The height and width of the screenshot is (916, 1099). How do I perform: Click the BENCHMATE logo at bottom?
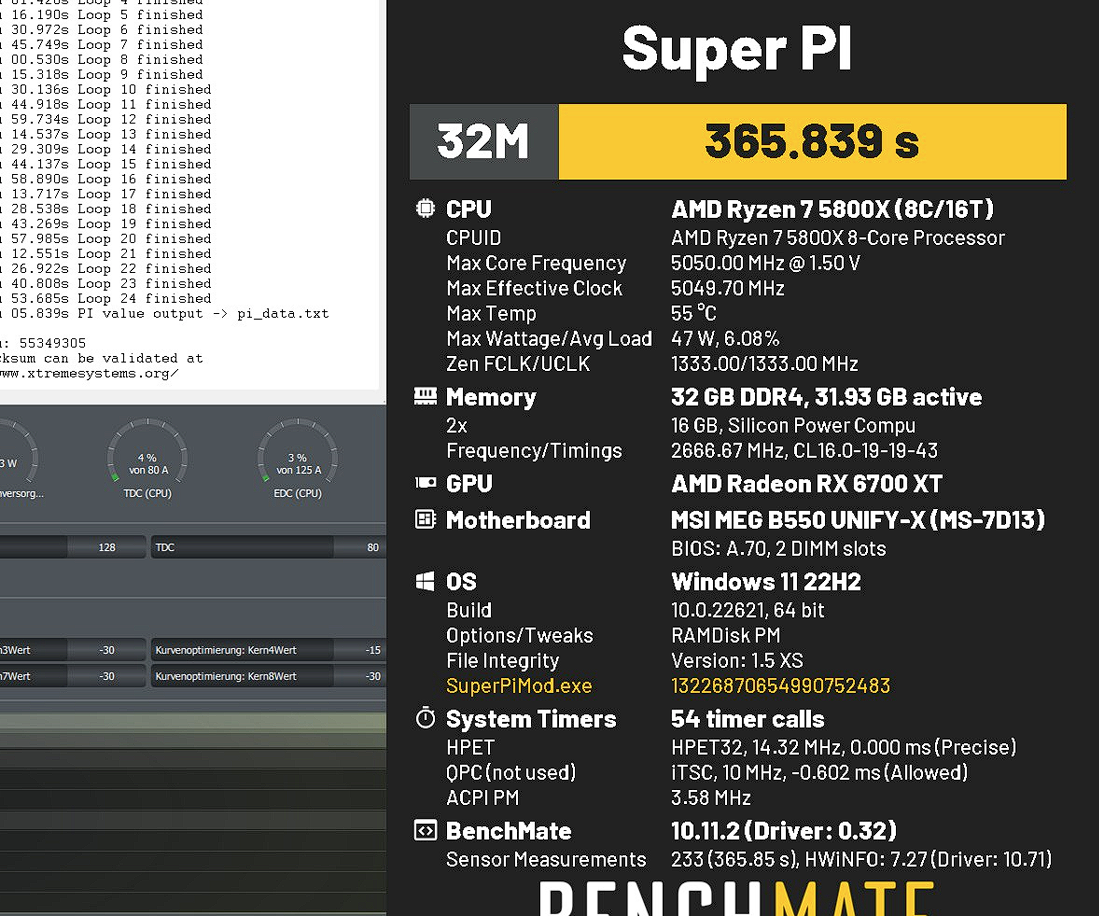(737, 898)
